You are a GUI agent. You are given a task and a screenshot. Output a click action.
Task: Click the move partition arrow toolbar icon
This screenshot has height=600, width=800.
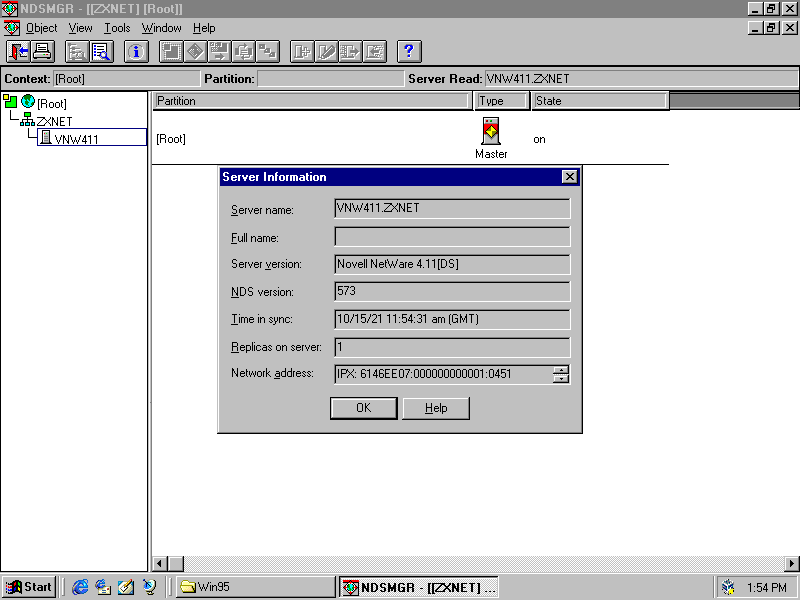click(x=219, y=52)
